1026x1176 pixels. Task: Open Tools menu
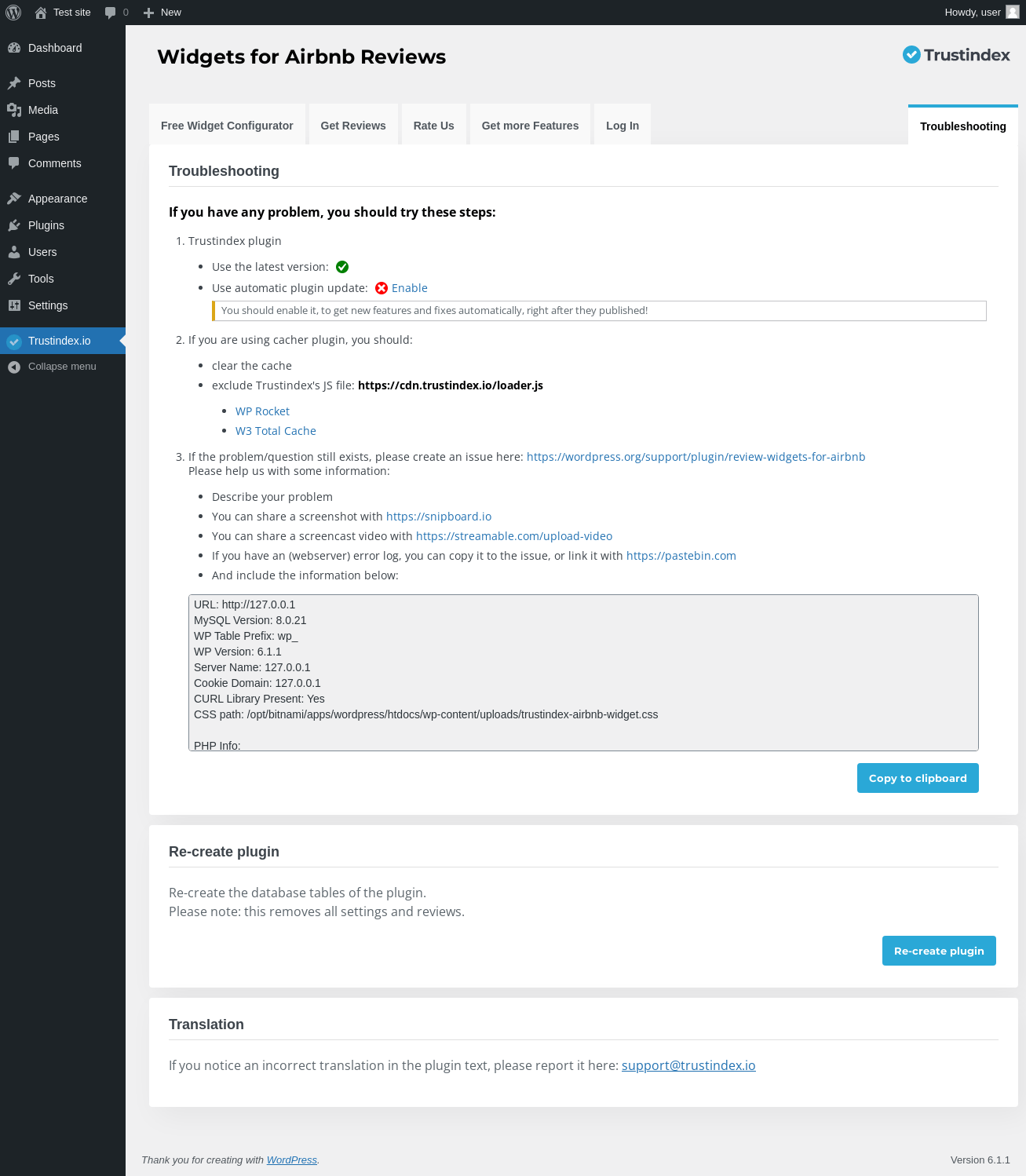pos(63,279)
